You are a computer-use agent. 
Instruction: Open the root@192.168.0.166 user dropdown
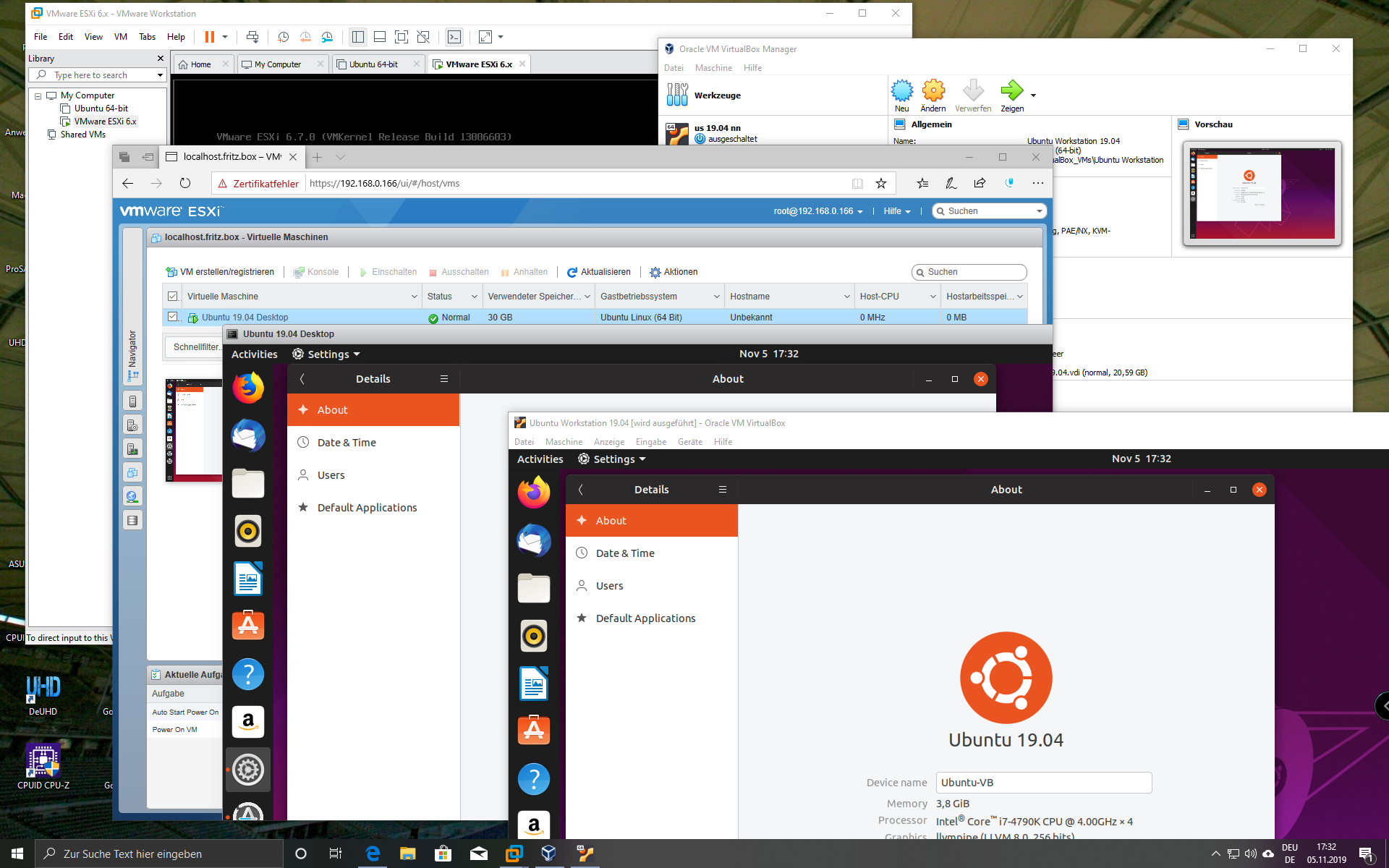pyautogui.click(x=817, y=211)
